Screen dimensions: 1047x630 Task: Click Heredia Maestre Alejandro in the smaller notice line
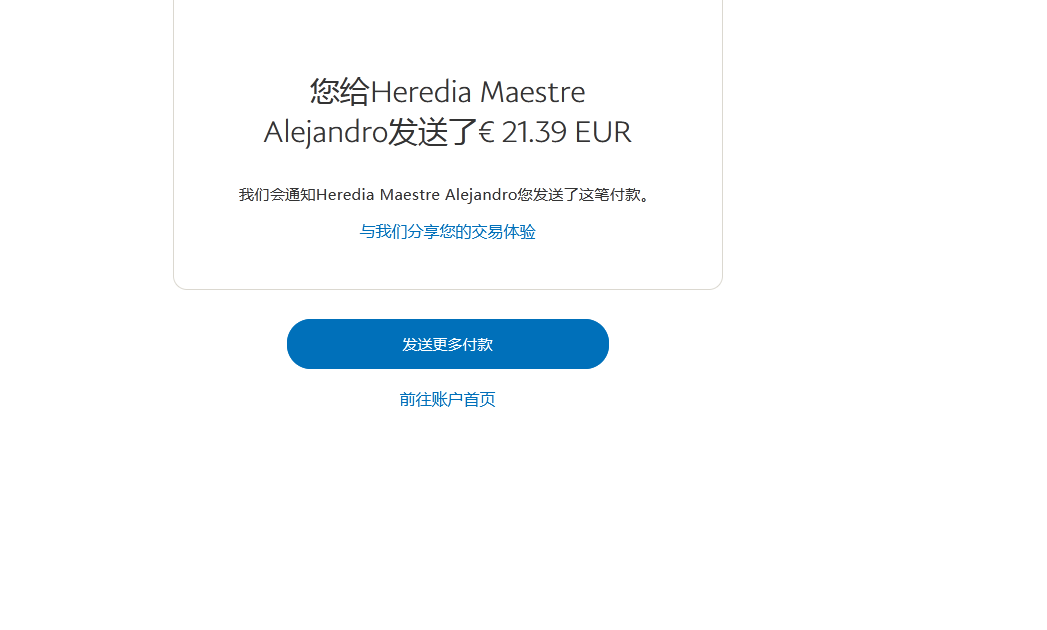pos(417,195)
